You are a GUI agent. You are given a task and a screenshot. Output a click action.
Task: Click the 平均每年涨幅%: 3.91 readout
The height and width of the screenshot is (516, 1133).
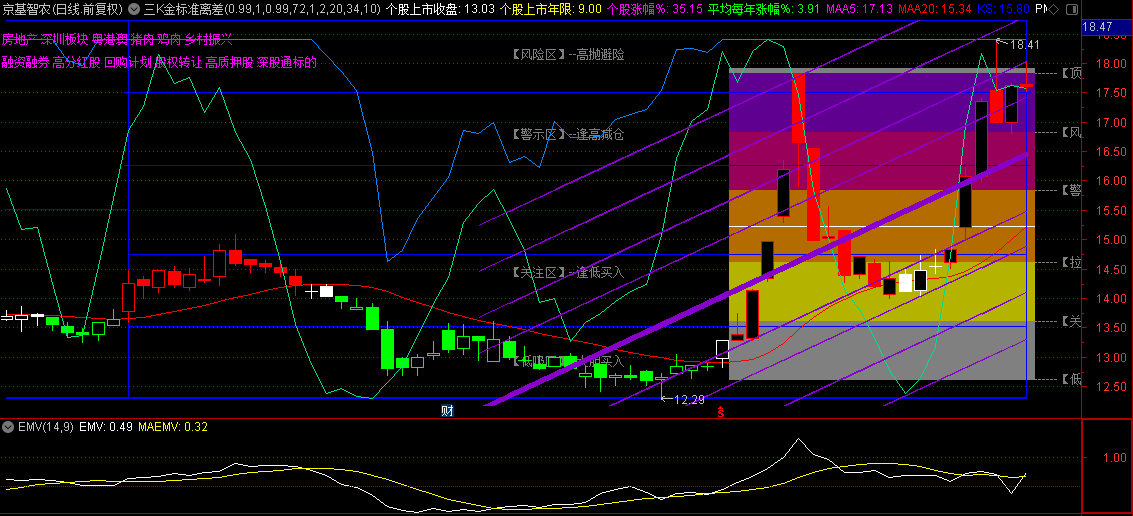(x=764, y=9)
